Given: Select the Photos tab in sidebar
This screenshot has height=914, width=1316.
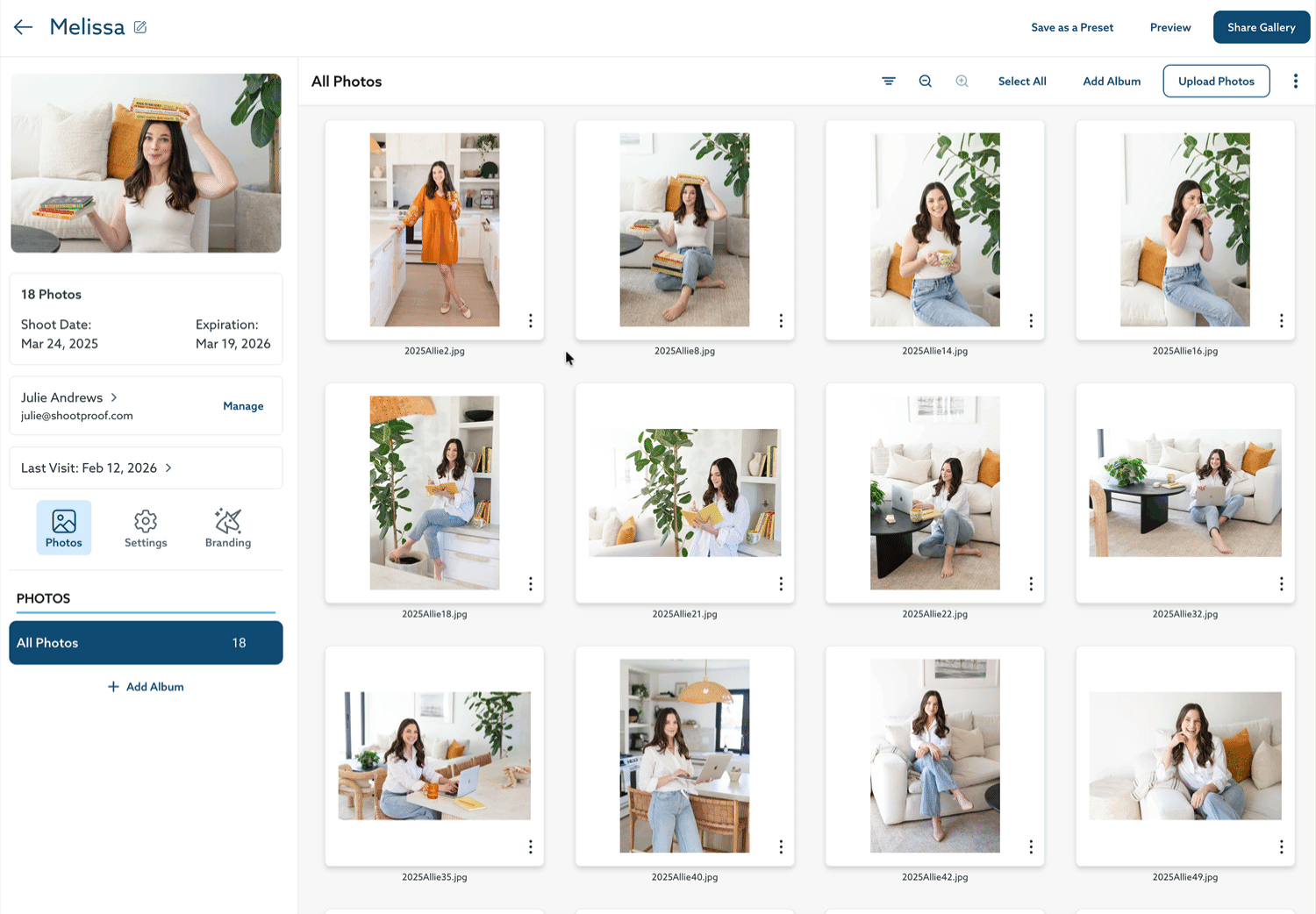Looking at the screenshot, I should click(x=64, y=528).
